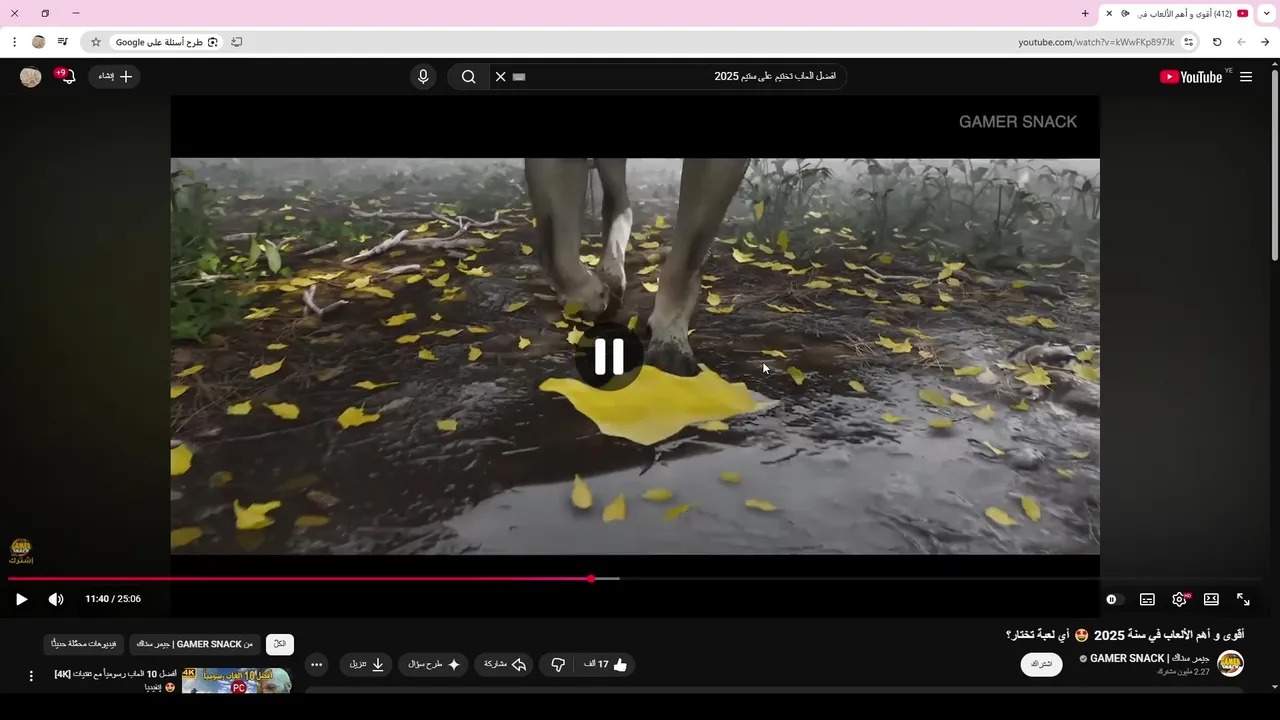
Task: Open the browser profile avatar
Action: click(x=39, y=42)
